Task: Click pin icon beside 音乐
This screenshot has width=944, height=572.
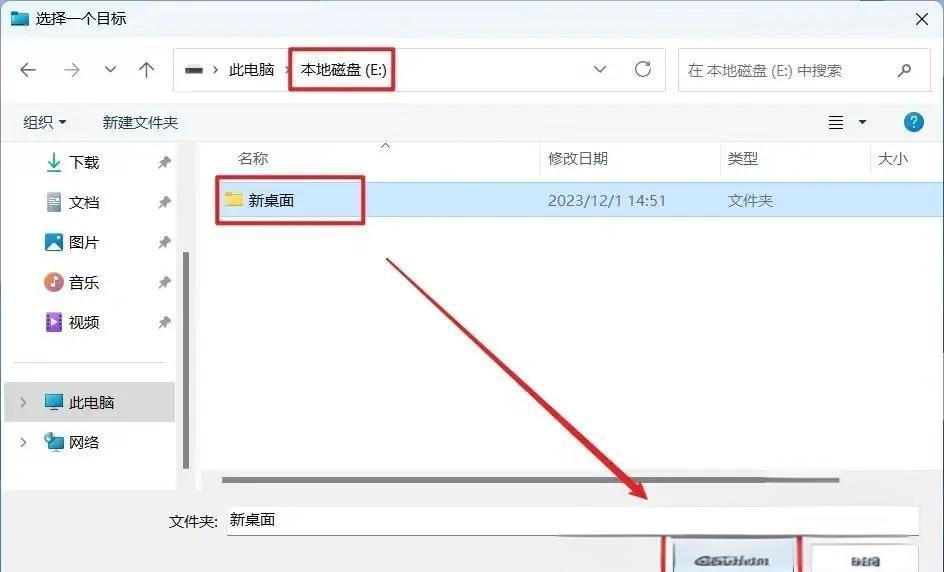Action: (x=164, y=282)
